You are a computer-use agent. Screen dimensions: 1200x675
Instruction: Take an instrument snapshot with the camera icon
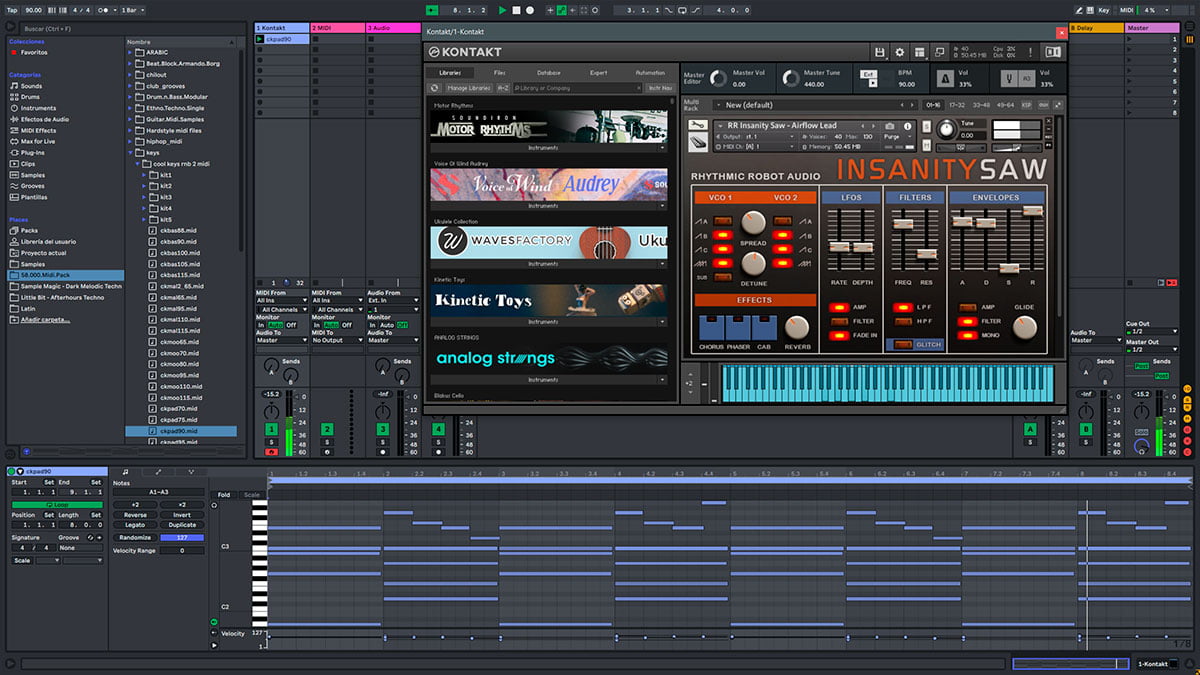point(888,125)
